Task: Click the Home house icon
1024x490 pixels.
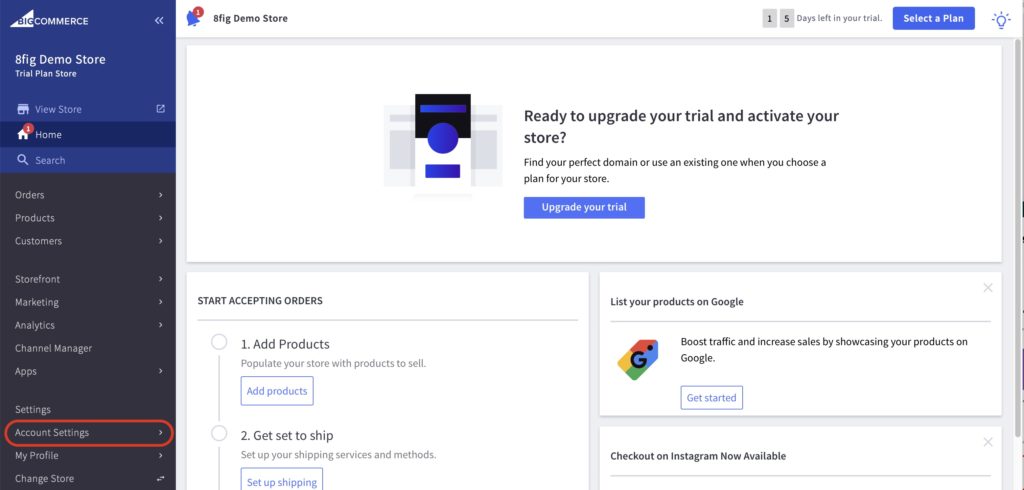Action: 24,133
